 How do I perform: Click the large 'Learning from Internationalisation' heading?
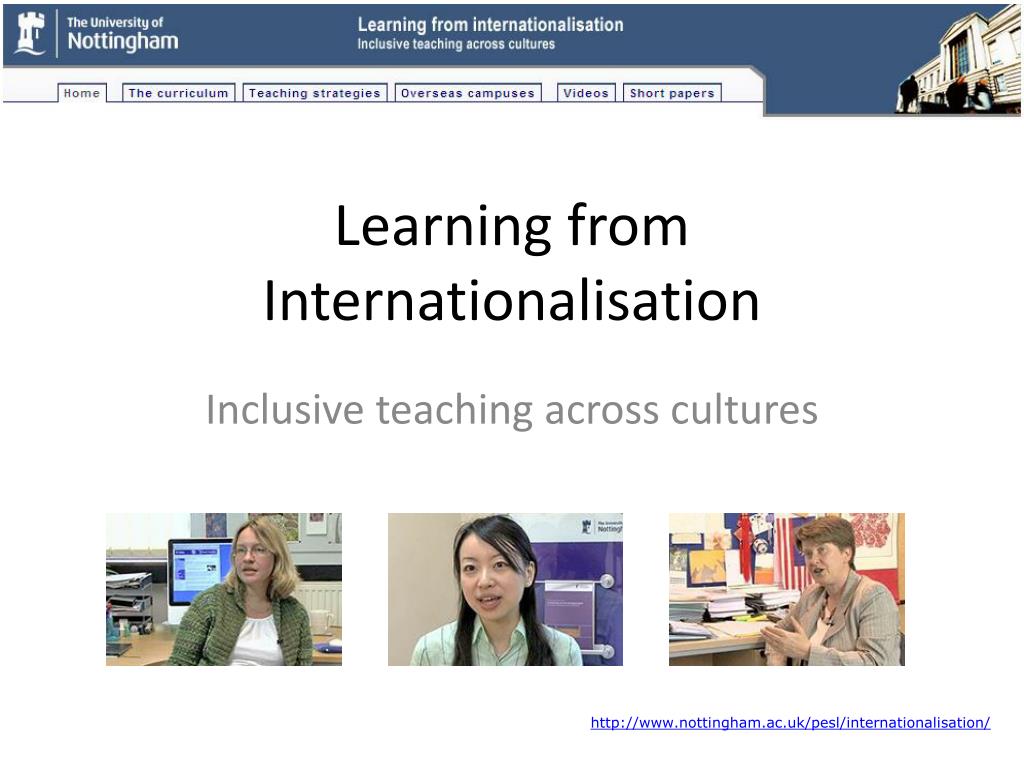[512, 263]
